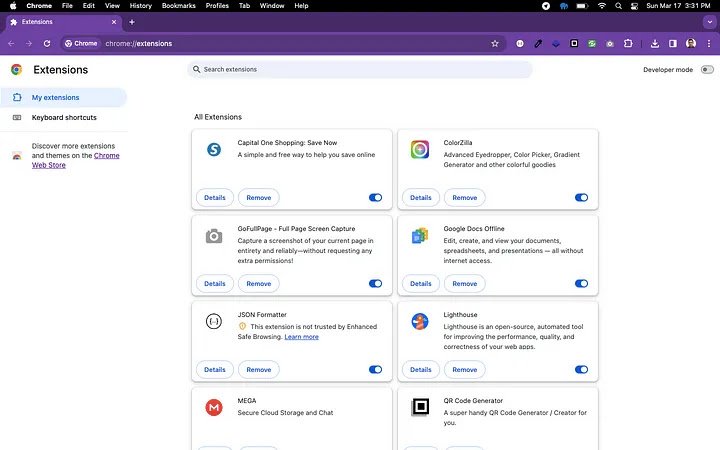720x450 pixels.
Task: Follow Learn more link for JSON Formatter
Action: coord(301,337)
